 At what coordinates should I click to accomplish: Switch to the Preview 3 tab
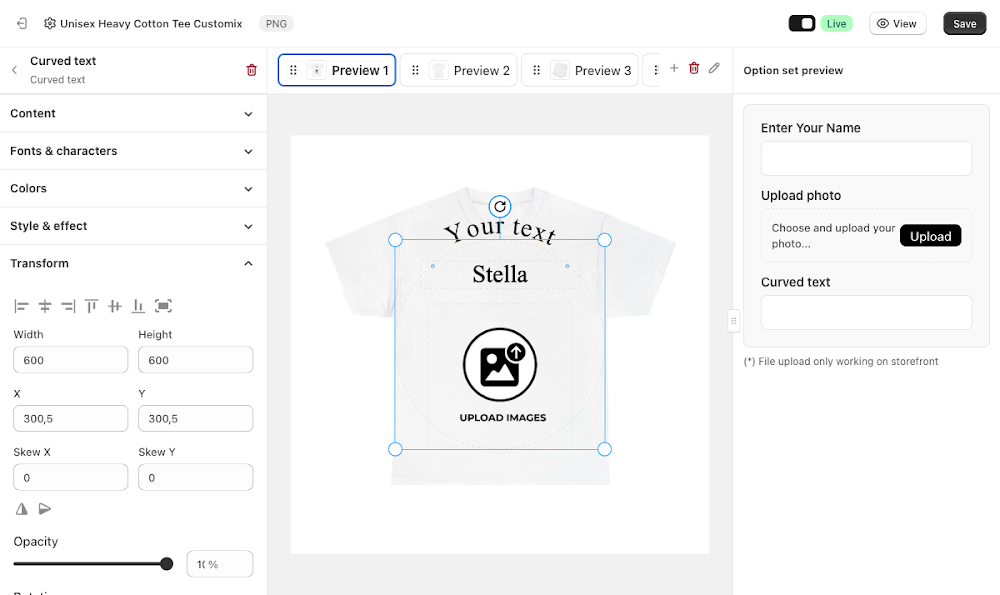580,70
